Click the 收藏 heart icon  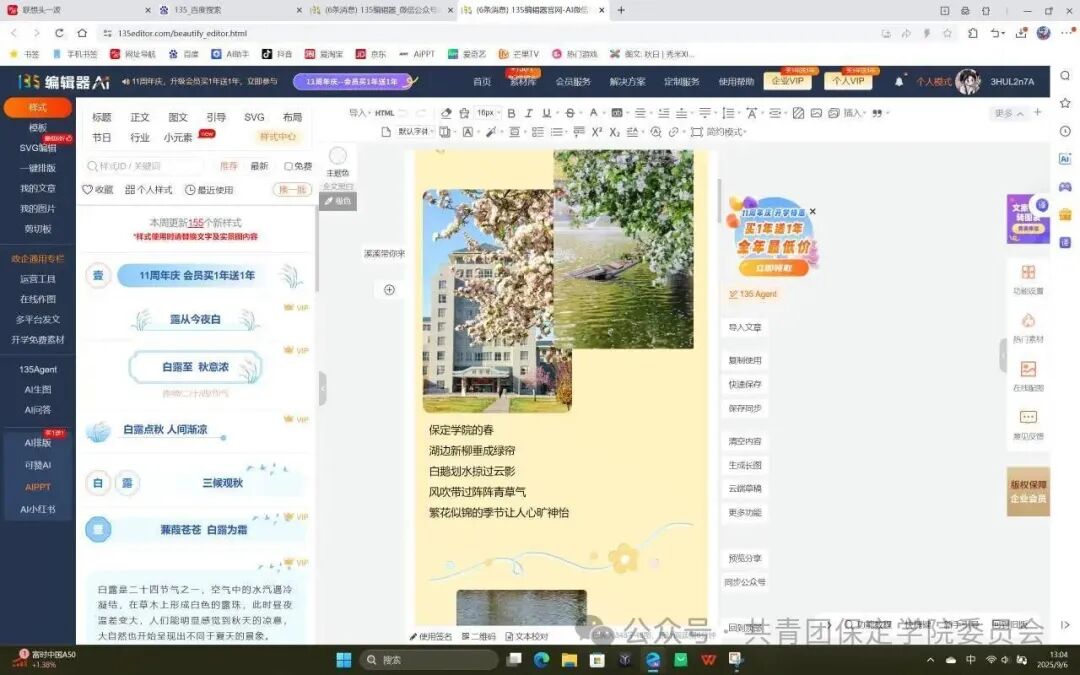(x=88, y=189)
